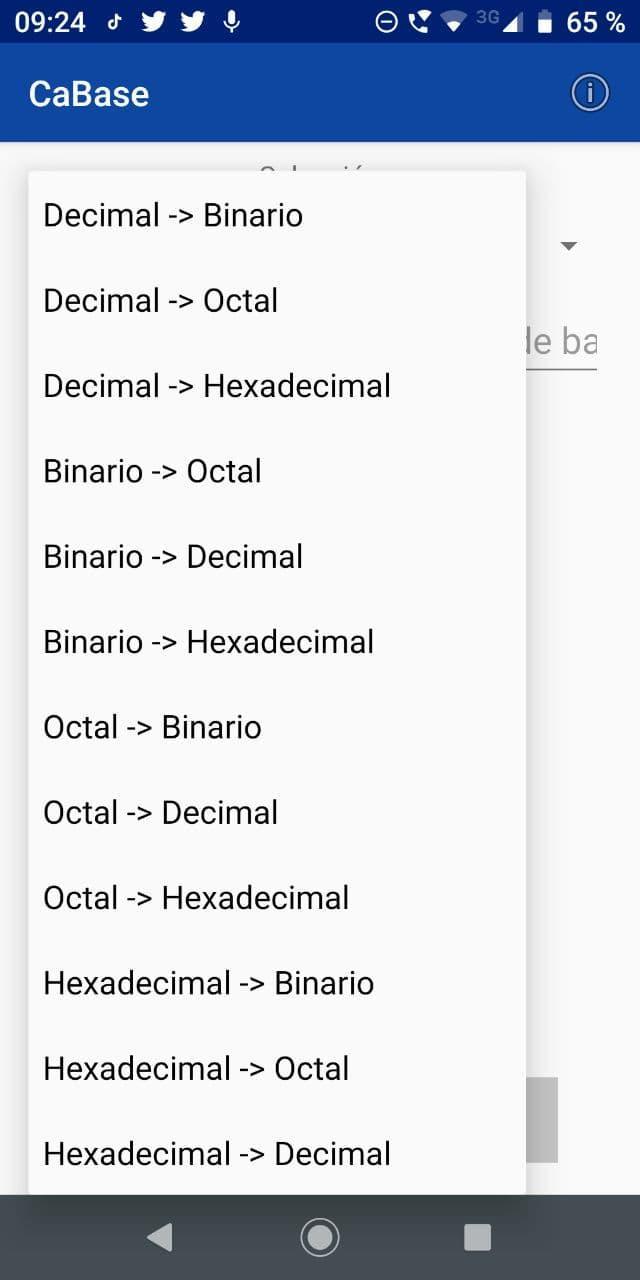Tap the info icon in CaBase header
Image resolution: width=640 pixels, height=1280 pixels.
590,93
